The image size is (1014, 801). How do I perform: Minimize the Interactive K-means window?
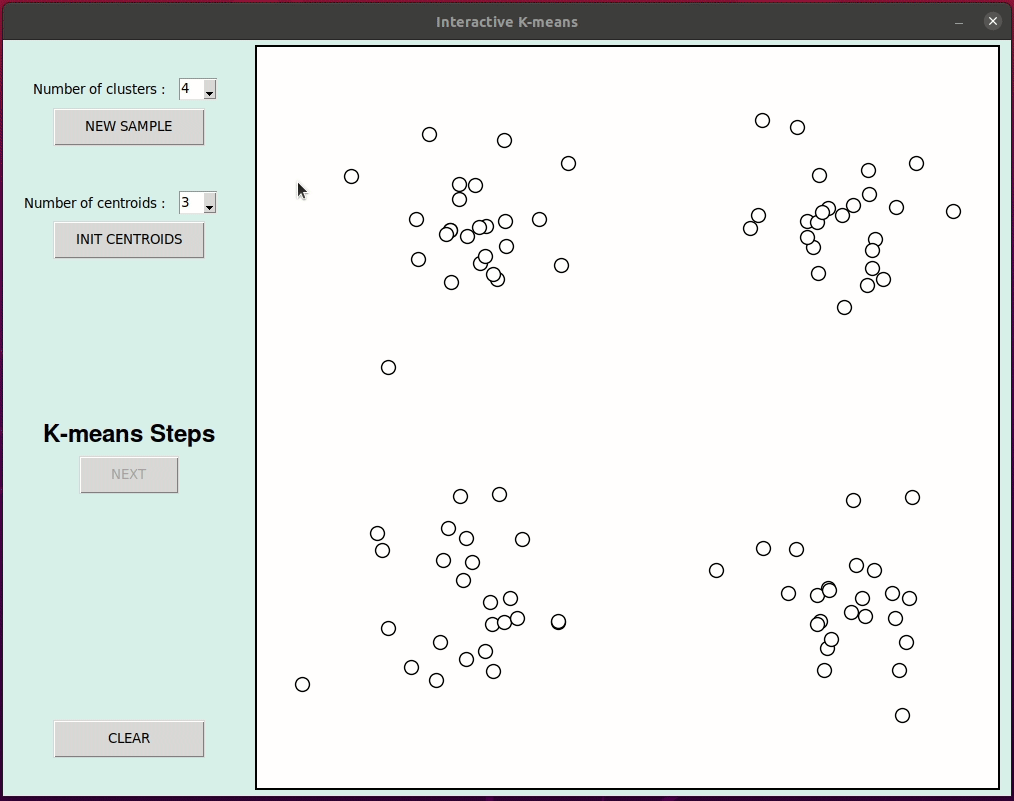[x=959, y=22]
